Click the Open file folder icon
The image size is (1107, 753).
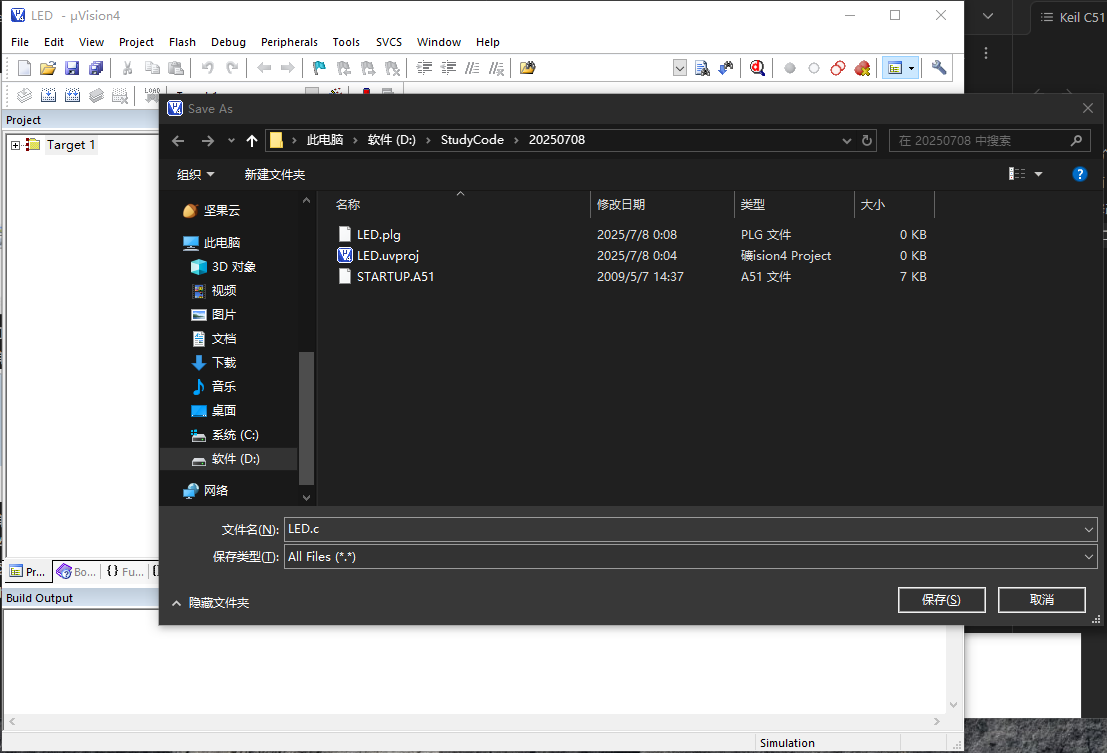[x=48, y=68]
